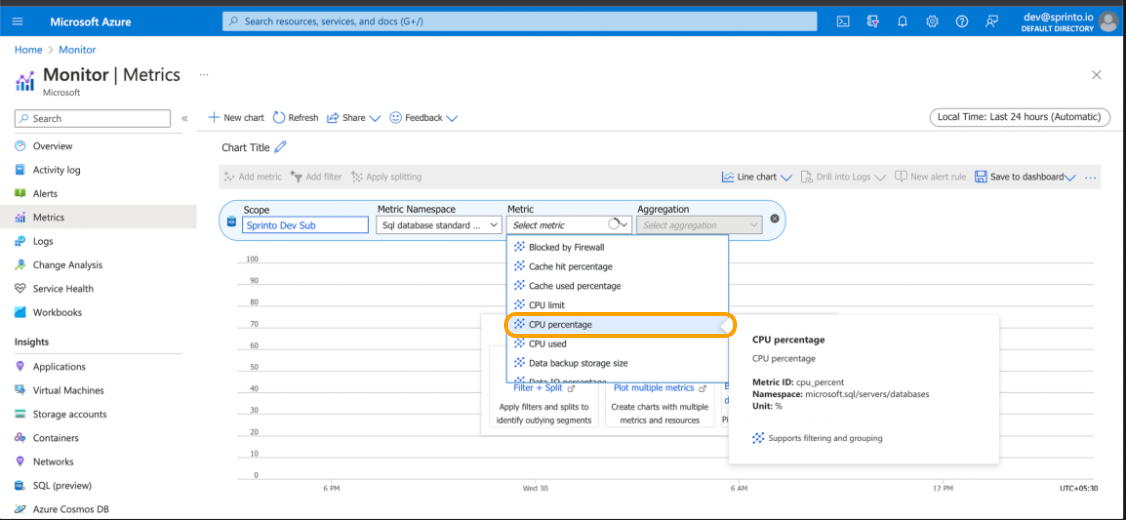This screenshot has width=1126, height=520.
Task: Open Virtual Machines under Insights
Action: point(68,391)
